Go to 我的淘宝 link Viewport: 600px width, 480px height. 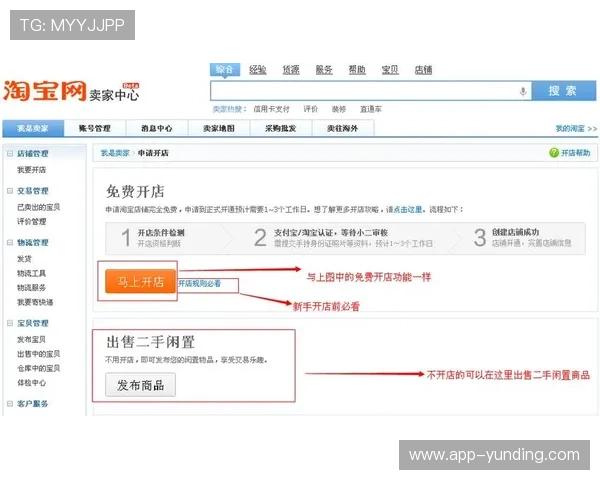coord(576,129)
